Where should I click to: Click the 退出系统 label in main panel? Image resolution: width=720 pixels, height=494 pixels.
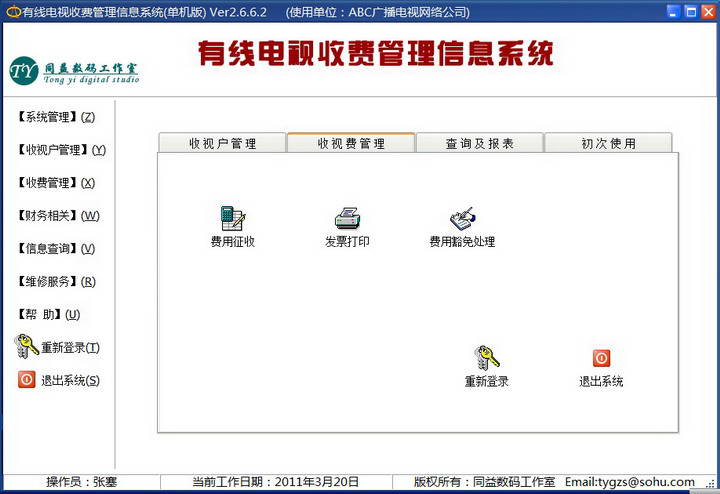click(x=601, y=381)
